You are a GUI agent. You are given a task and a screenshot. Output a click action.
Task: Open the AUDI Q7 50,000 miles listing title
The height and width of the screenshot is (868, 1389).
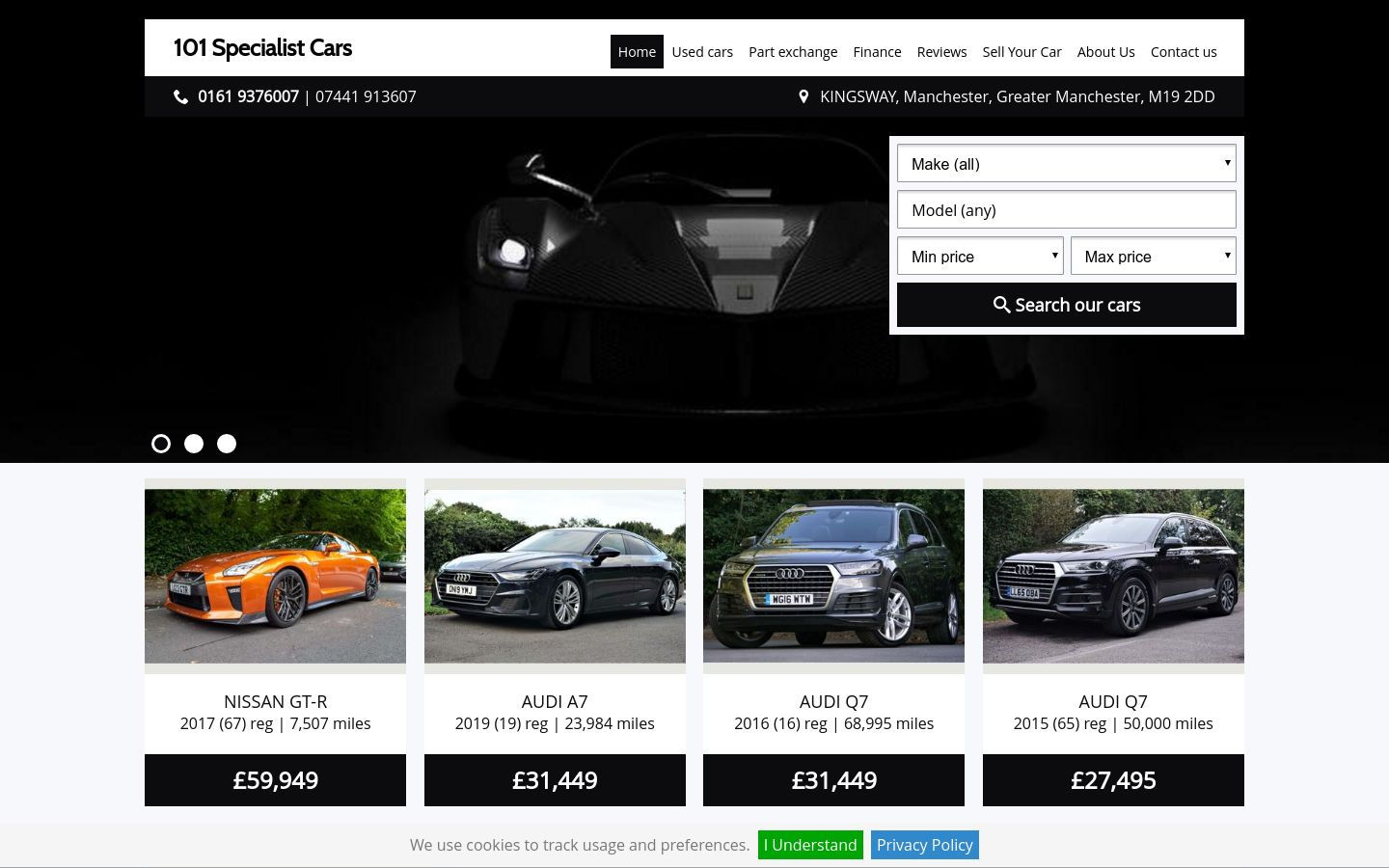tap(1113, 701)
